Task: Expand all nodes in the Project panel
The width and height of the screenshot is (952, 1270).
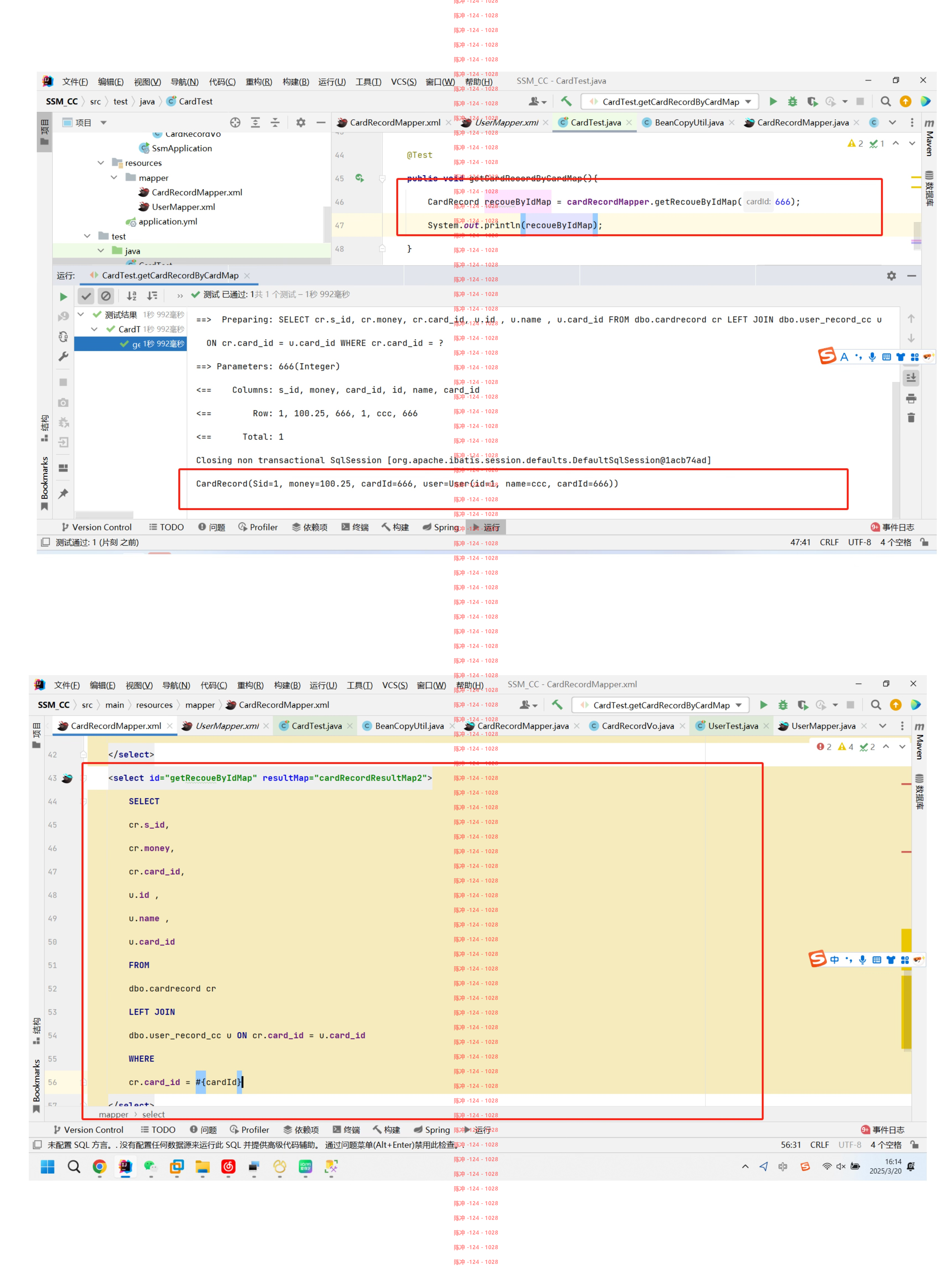Action: 255,122
